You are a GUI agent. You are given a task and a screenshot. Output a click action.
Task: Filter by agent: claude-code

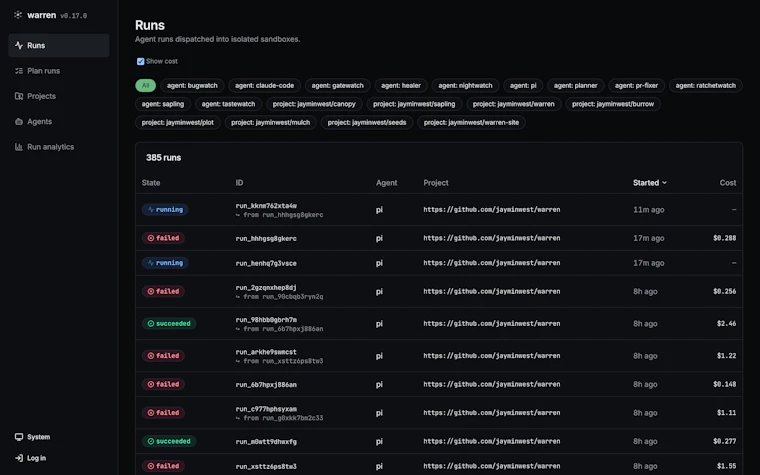point(265,85)
